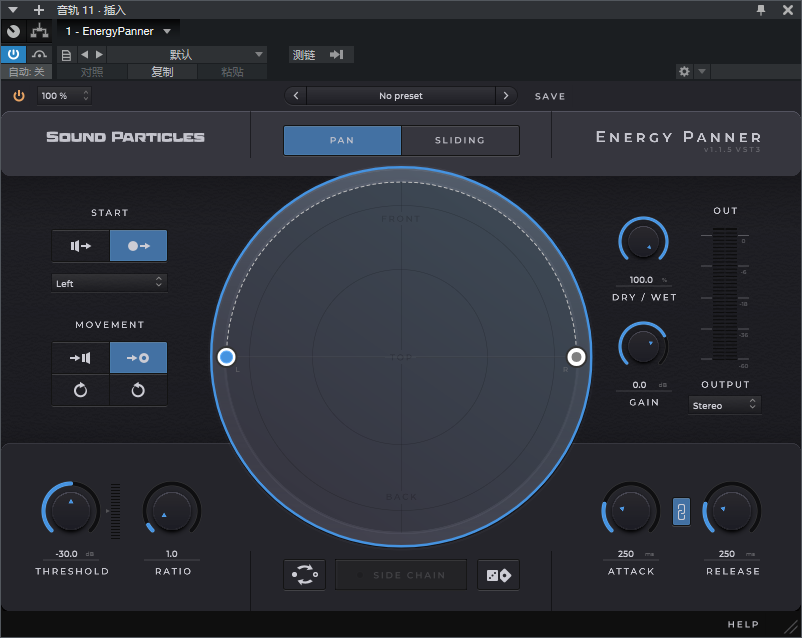This screenshot has width=802, height=638.
Task: Toggle the orange plugin power button
Action: [19, 96]
